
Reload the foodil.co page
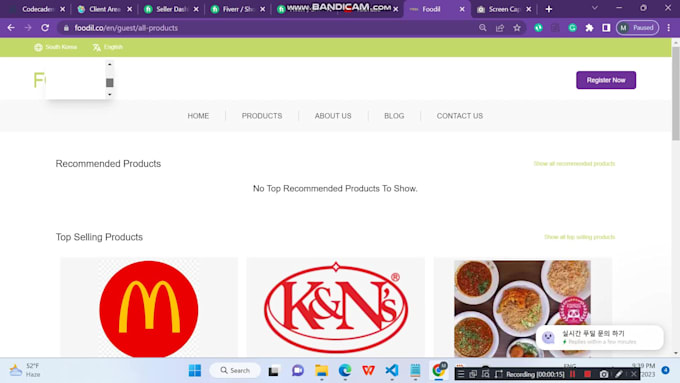45,28
